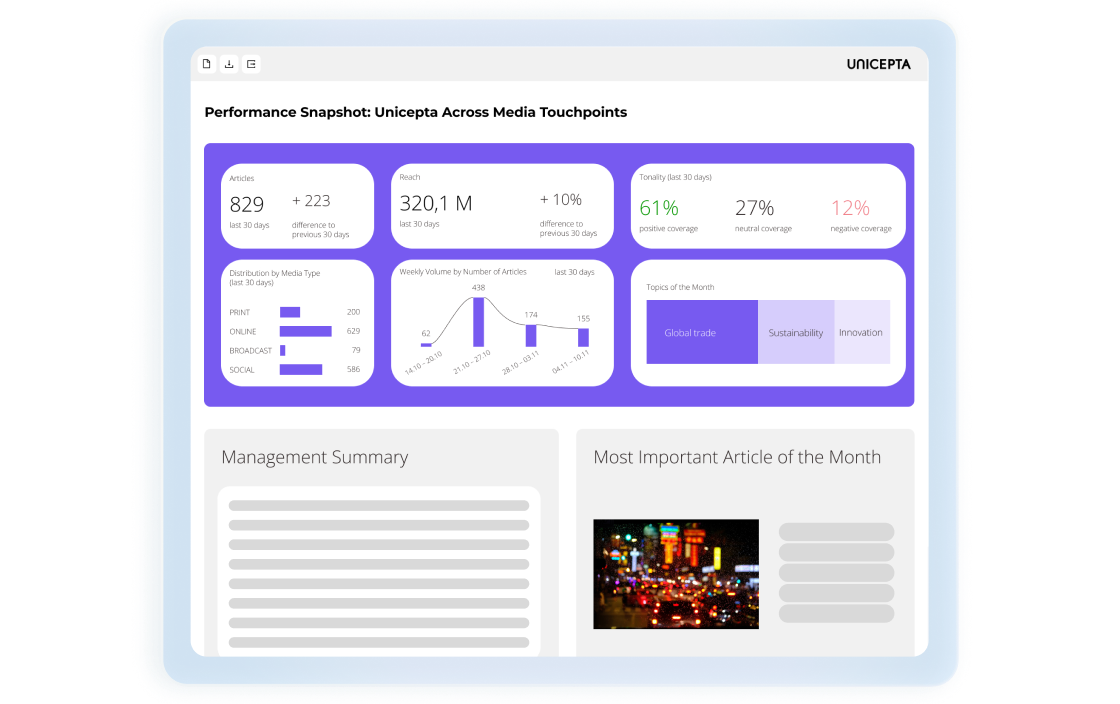Click the 438 weekly volume bar
This screenshot has width=1120, height=704.
click(479, 322)
